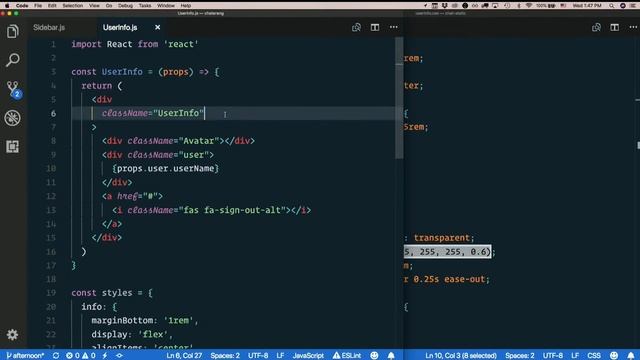640x360 pixels.
Task: Click the ESLint status bar item
Action: click(347, 356)
